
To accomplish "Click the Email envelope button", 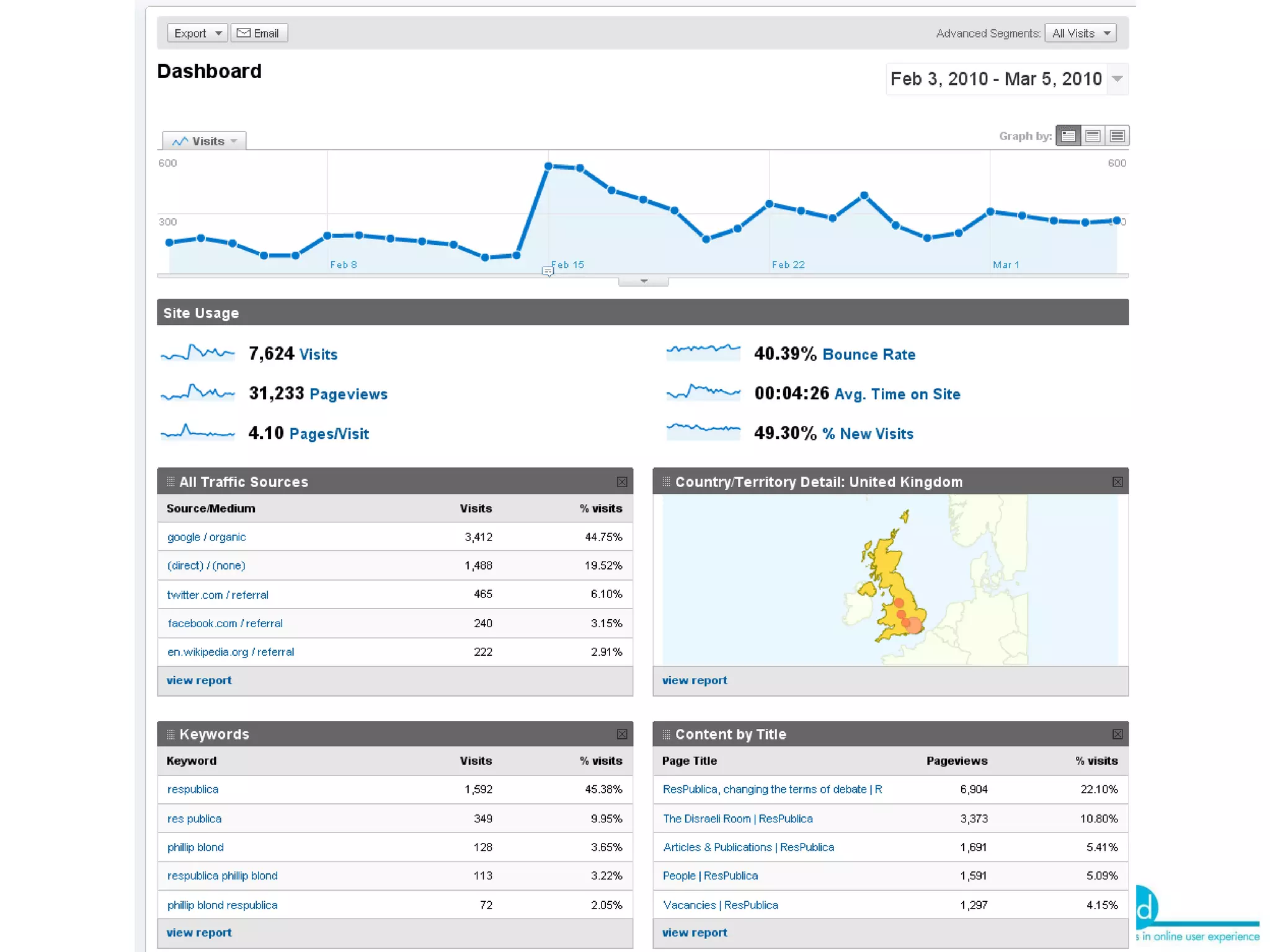I will point(259,33).
